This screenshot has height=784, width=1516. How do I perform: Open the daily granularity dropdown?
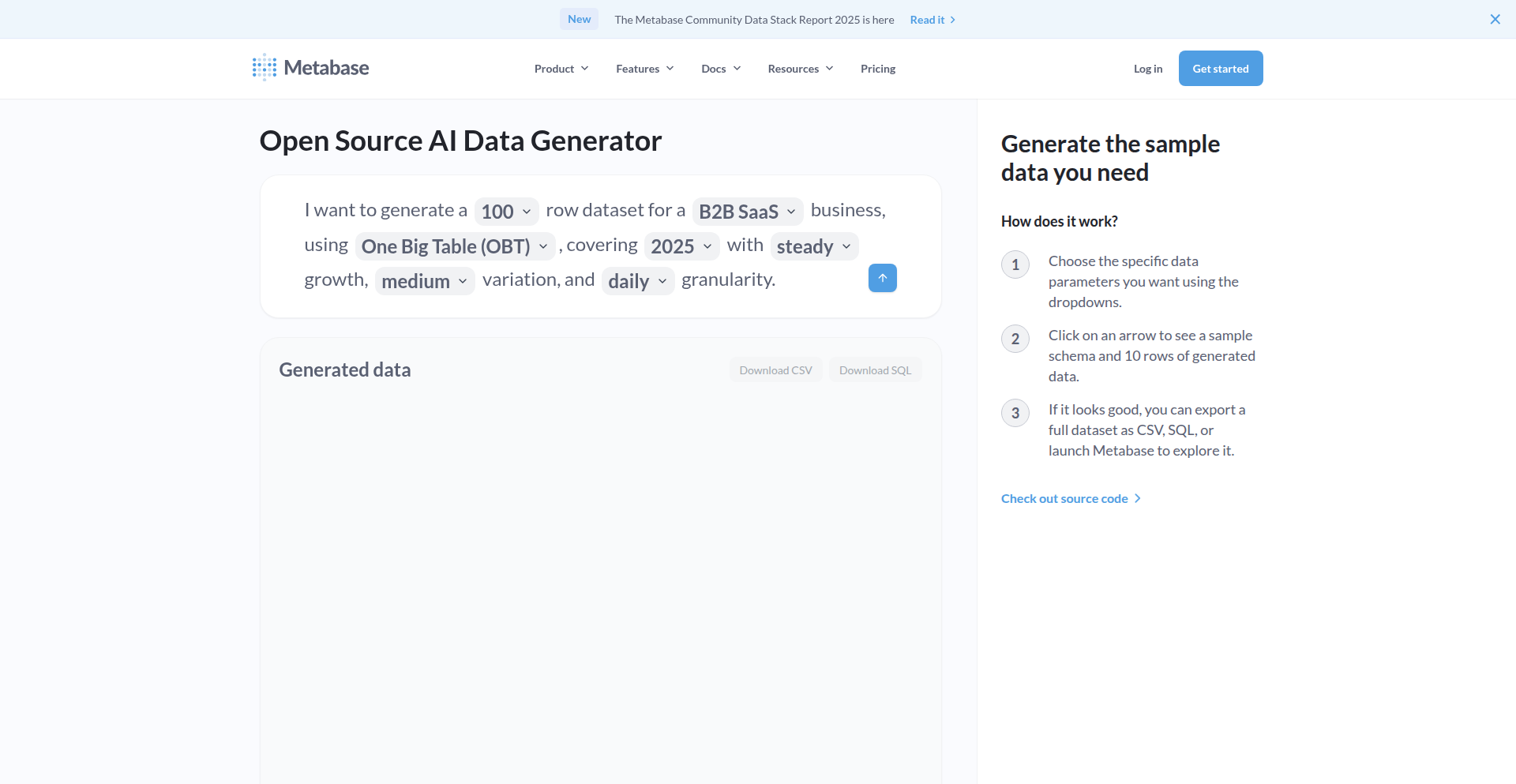click(x=638, y=281)
